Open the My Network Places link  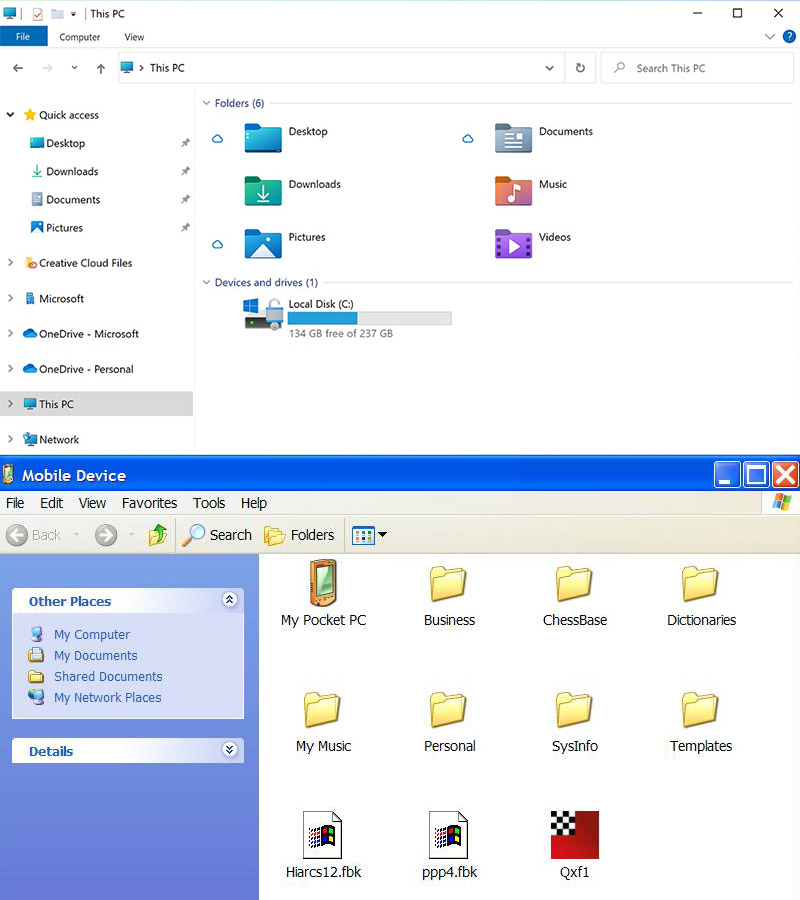click(107, 697)
